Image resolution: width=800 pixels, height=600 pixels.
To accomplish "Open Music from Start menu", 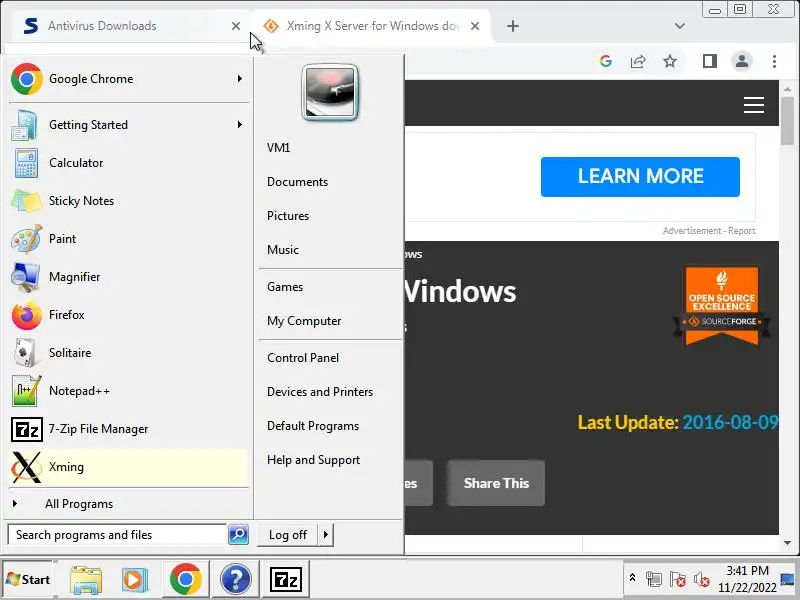I will [x=283, y=250].
